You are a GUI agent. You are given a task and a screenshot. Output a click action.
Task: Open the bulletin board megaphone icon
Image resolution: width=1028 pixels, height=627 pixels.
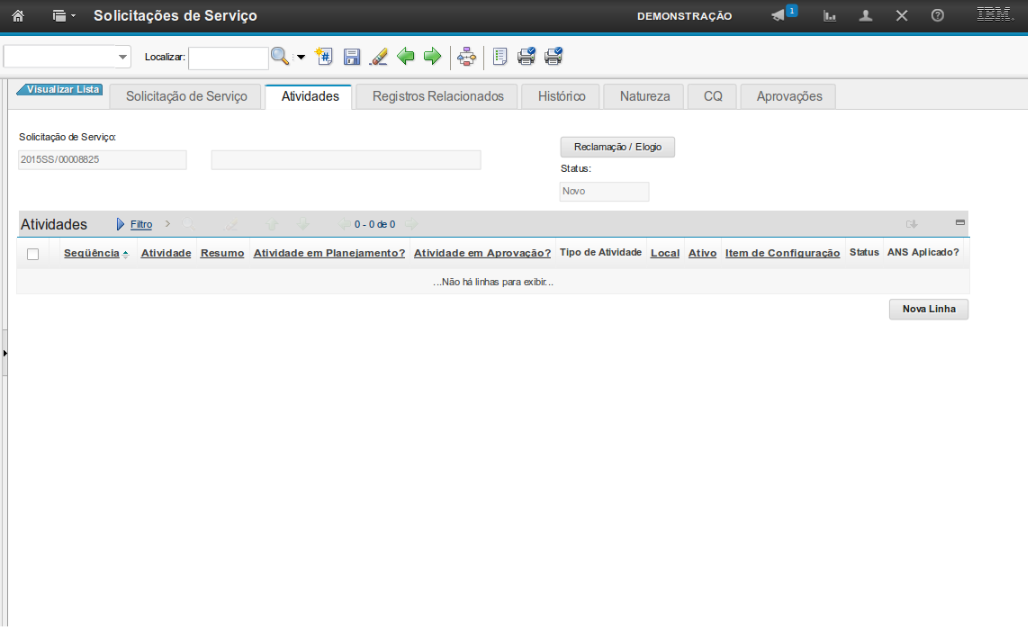click(778, 16)
